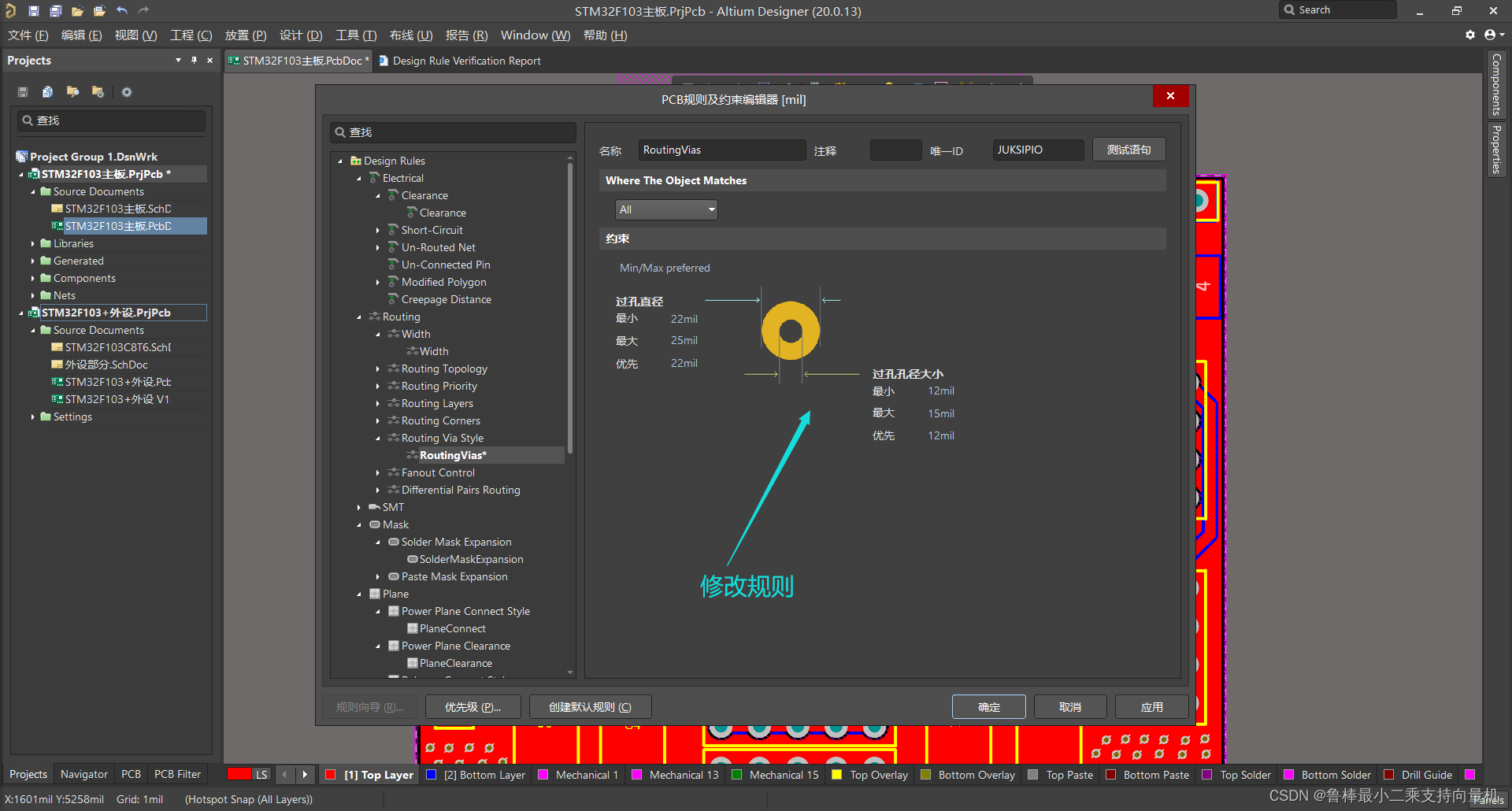This screenshot has height=811, width=1512.
Task: Click the LS layer set button
Action: (261, 775)
